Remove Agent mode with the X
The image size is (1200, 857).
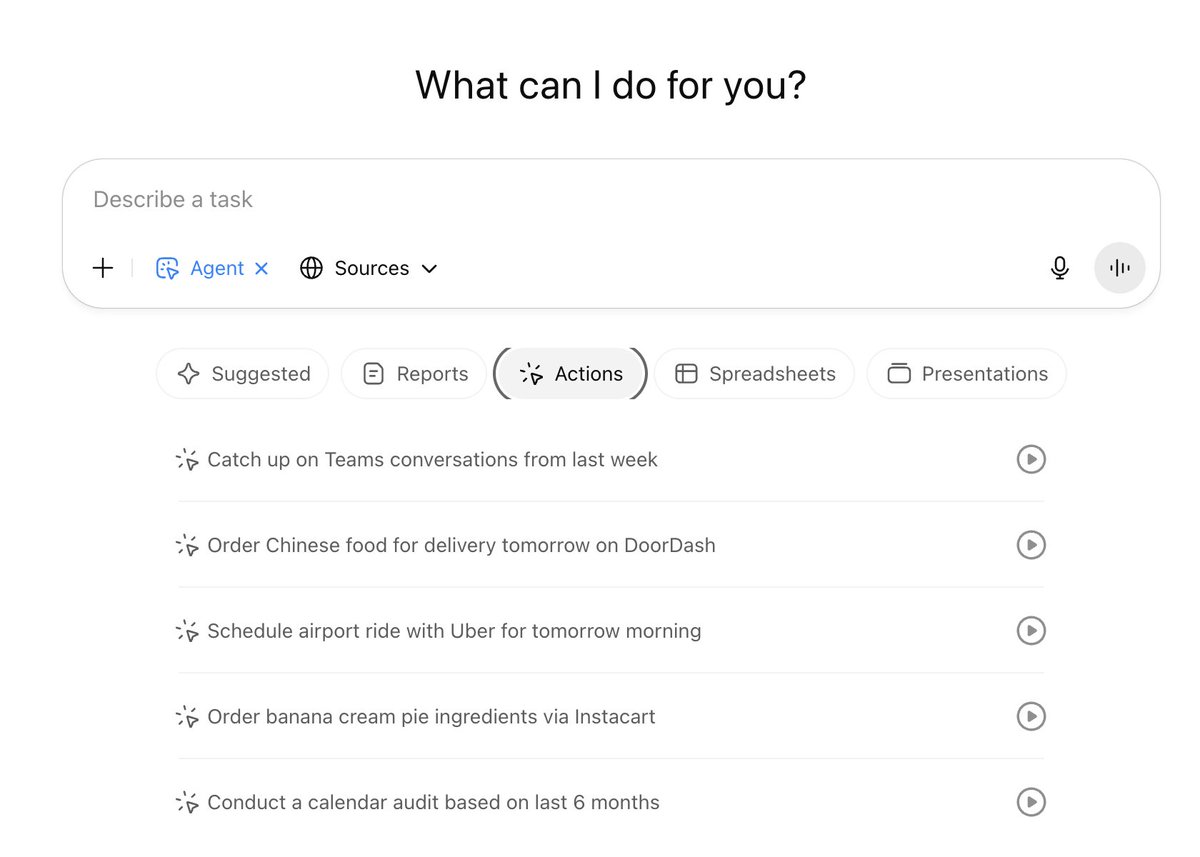pos(262,268)
